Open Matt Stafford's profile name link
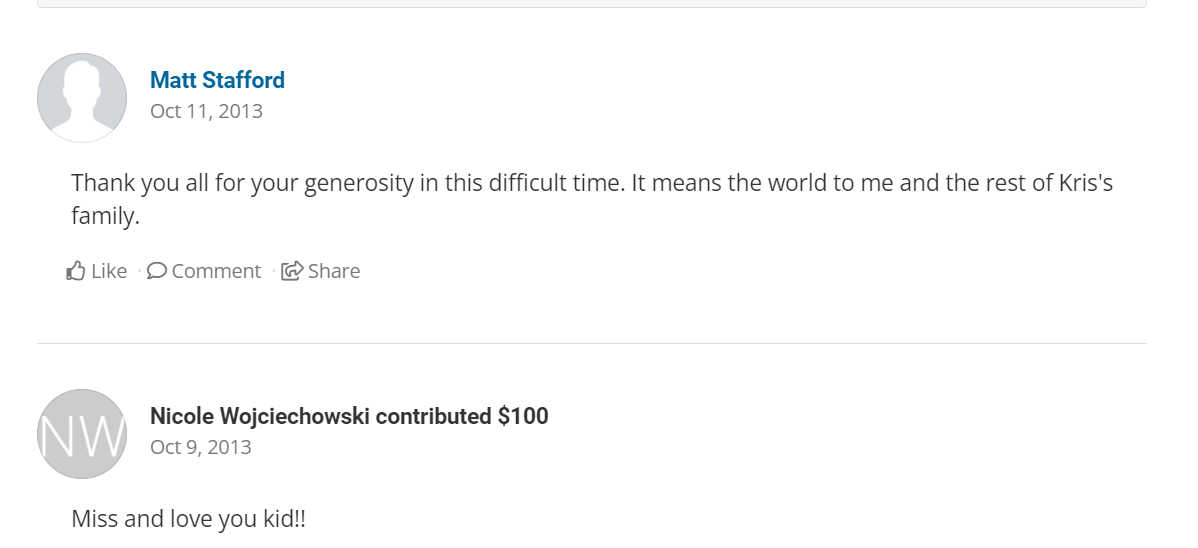The width and height of the screenshot is (1198, 548). point(217,80)
